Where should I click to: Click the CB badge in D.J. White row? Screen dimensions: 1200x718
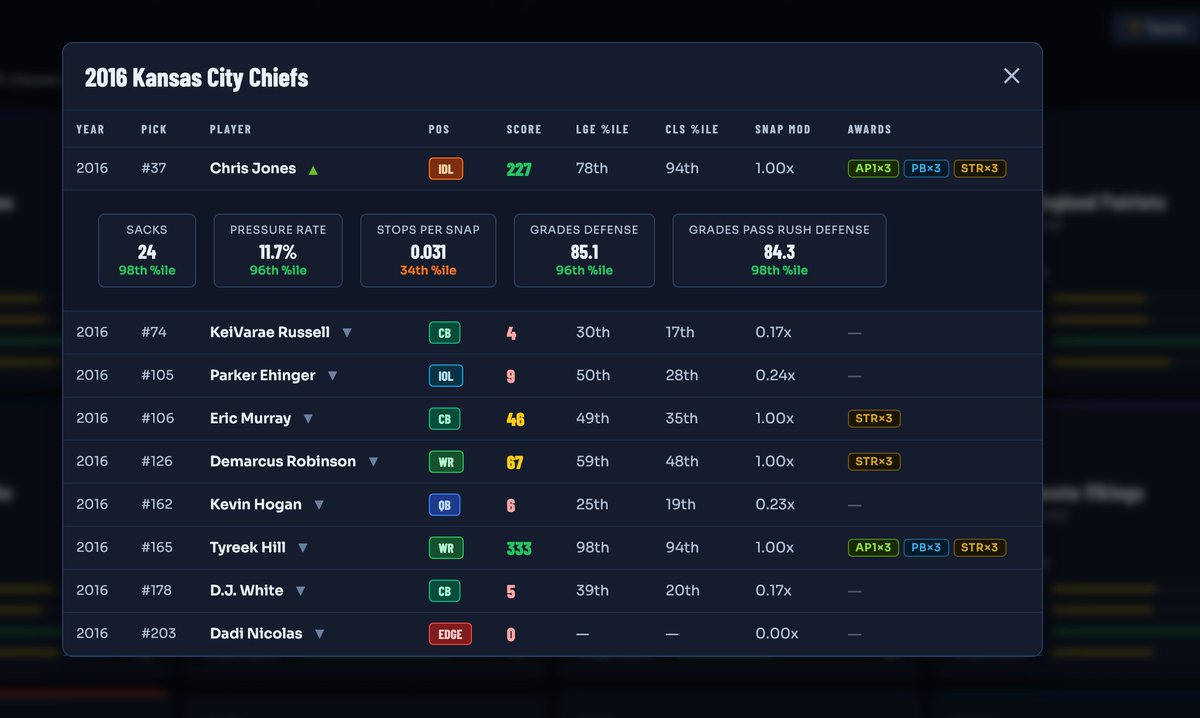pos(444,591)
